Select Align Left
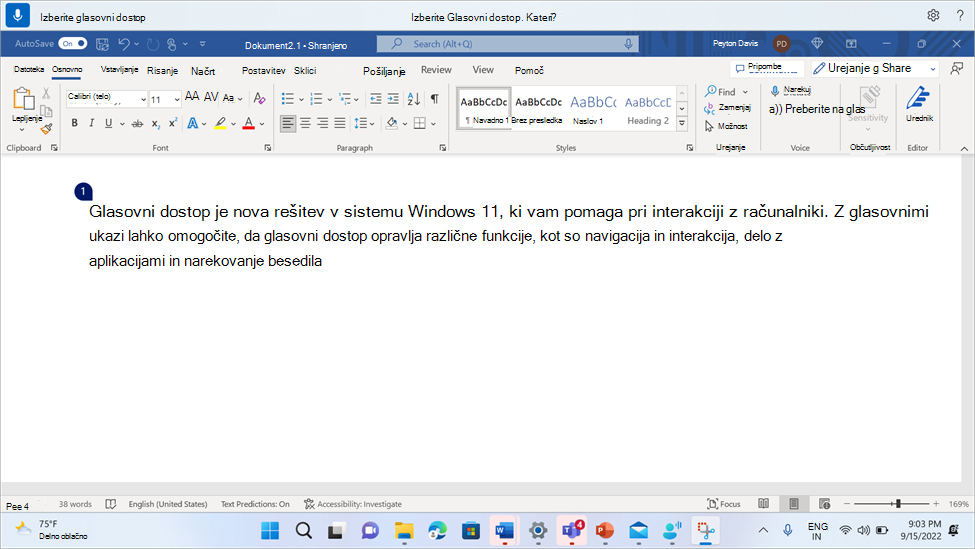The image size is (975, 549). (x=287, y=123)
